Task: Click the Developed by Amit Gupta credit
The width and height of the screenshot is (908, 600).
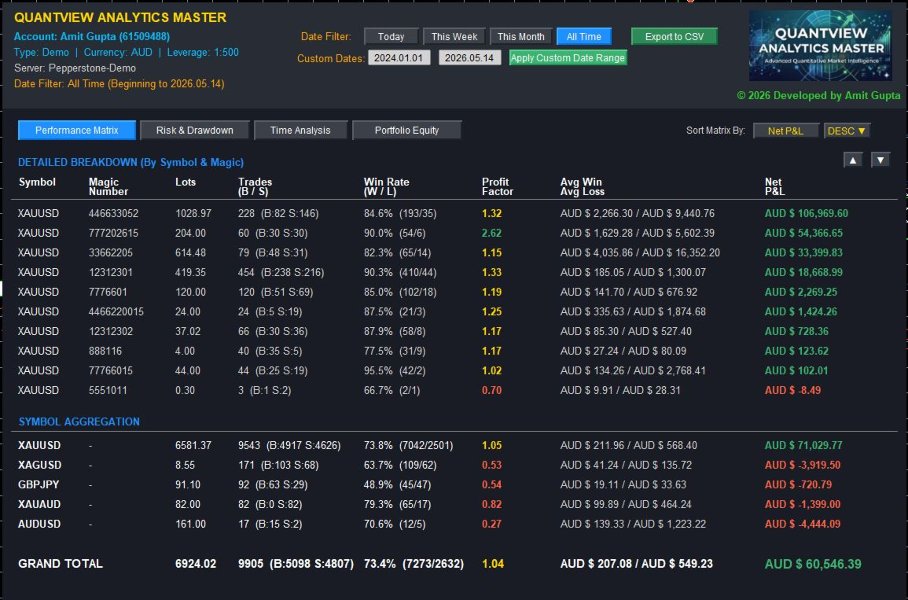Action: coord(818,96)
